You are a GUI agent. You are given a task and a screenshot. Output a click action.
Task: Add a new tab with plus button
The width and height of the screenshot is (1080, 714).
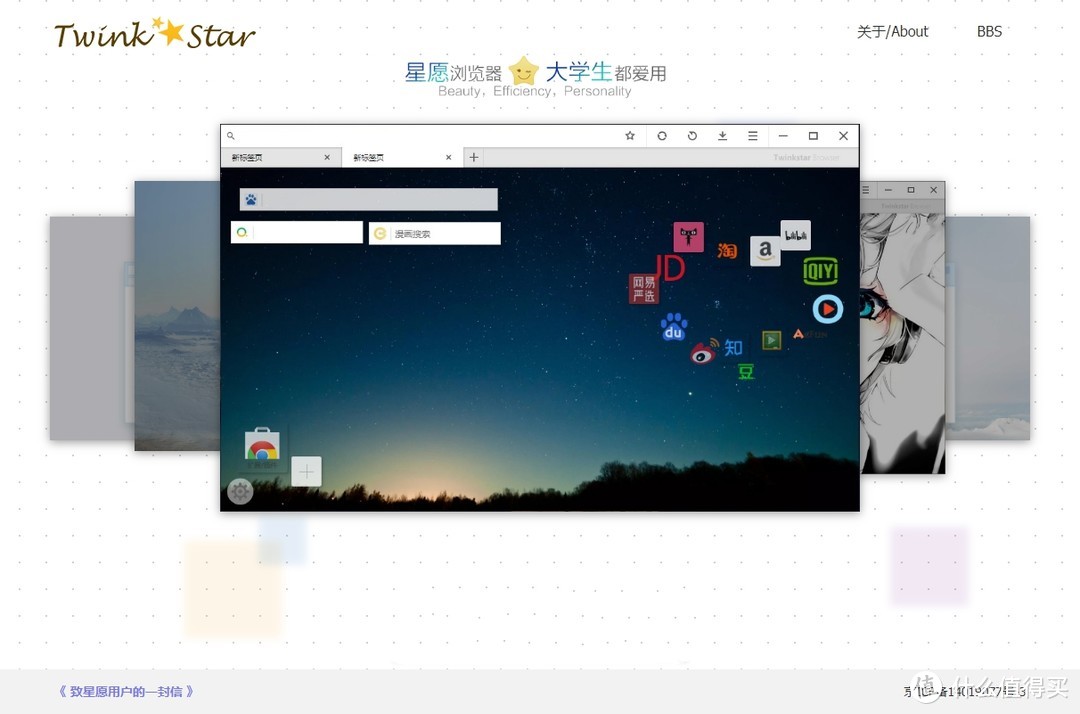tap(473, 158)
